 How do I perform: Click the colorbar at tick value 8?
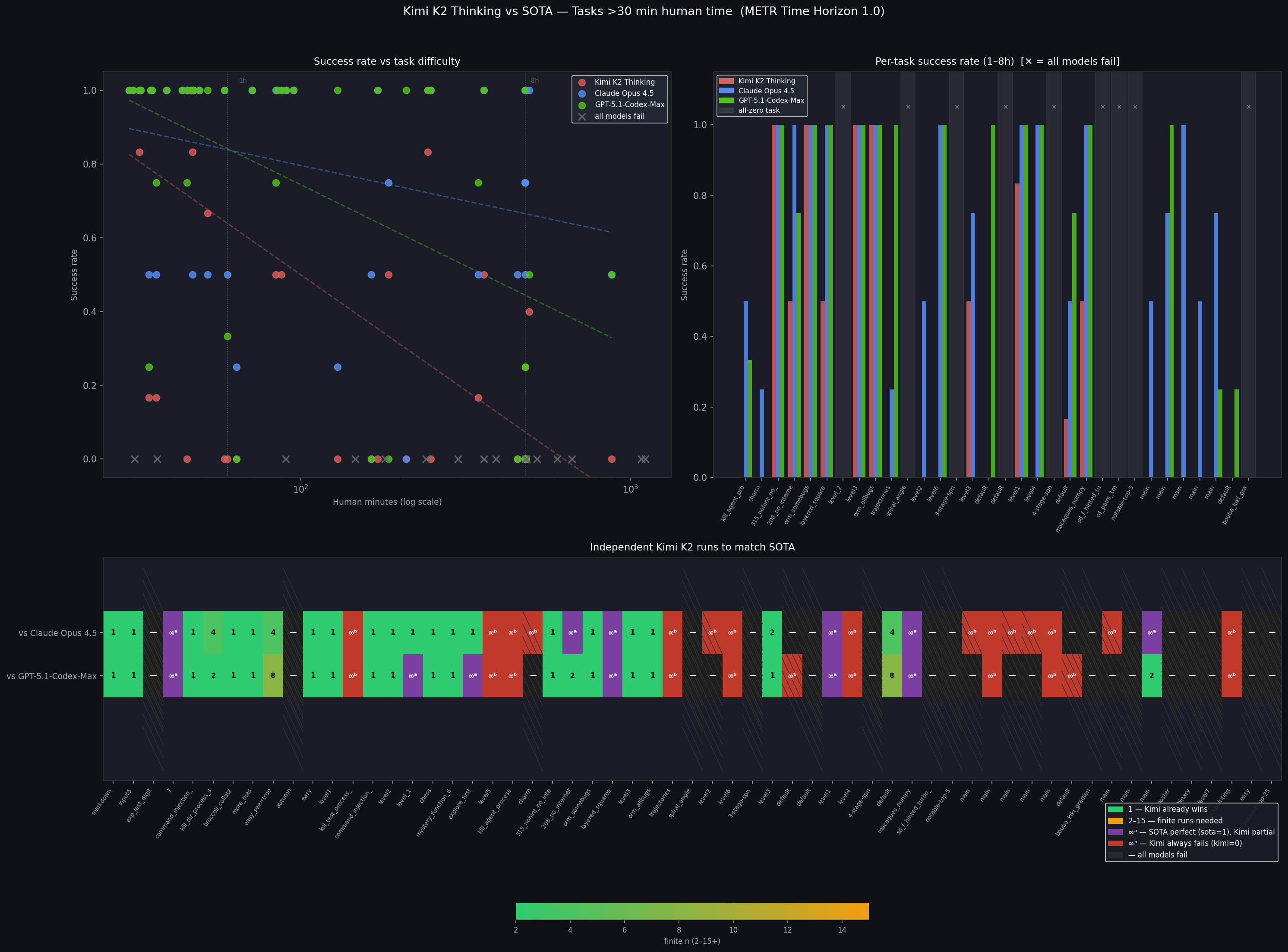679,911
